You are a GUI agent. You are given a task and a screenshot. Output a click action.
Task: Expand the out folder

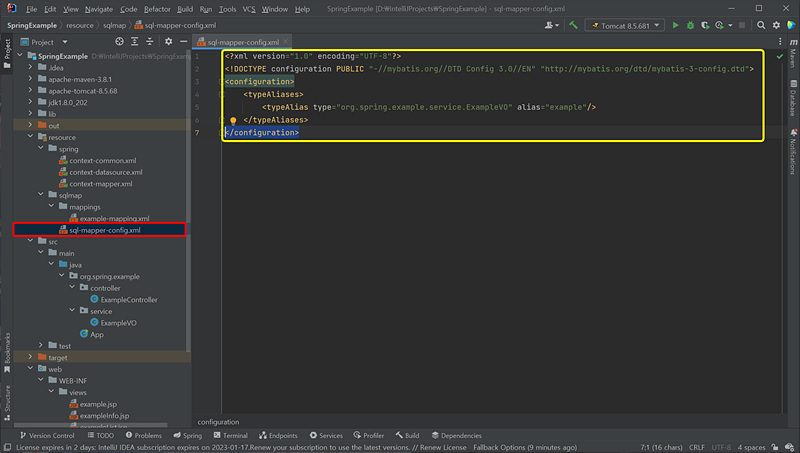31,125
